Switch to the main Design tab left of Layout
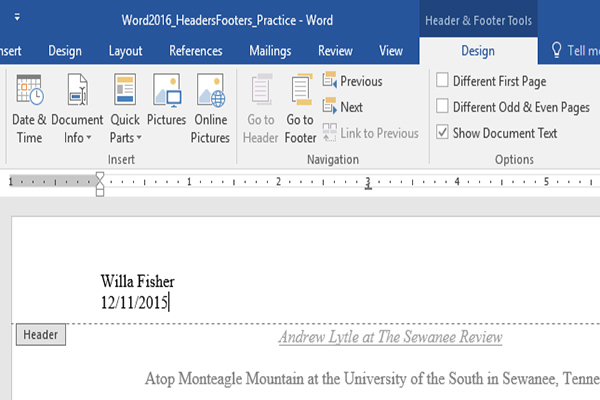The width and height of the screenshot is (600, 400). click(x=65, y=51)
